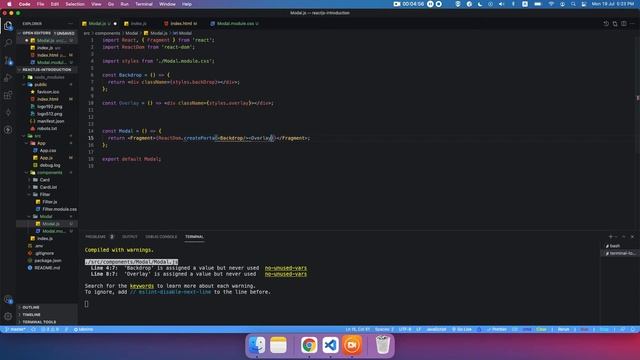Open the Run menu
This screenshot has height=360, width=640.
tap(124, 4)
